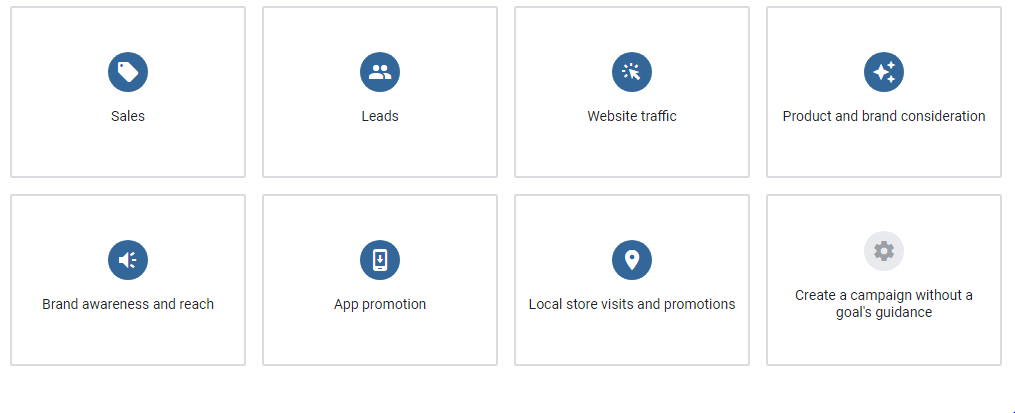Click the Sales price tag icon
The height and width of the screenshot is (413, 1015).
[128, 72]
